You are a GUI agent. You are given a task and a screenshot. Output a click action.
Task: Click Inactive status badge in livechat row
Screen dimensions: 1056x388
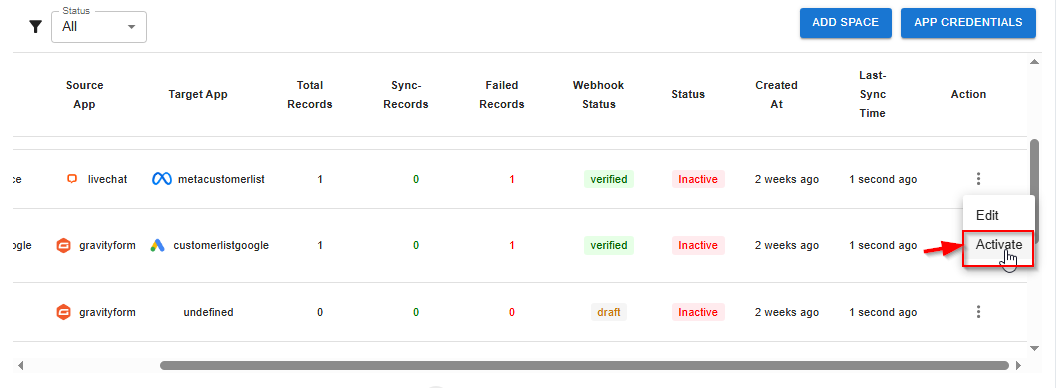click(x=698, y=179)
